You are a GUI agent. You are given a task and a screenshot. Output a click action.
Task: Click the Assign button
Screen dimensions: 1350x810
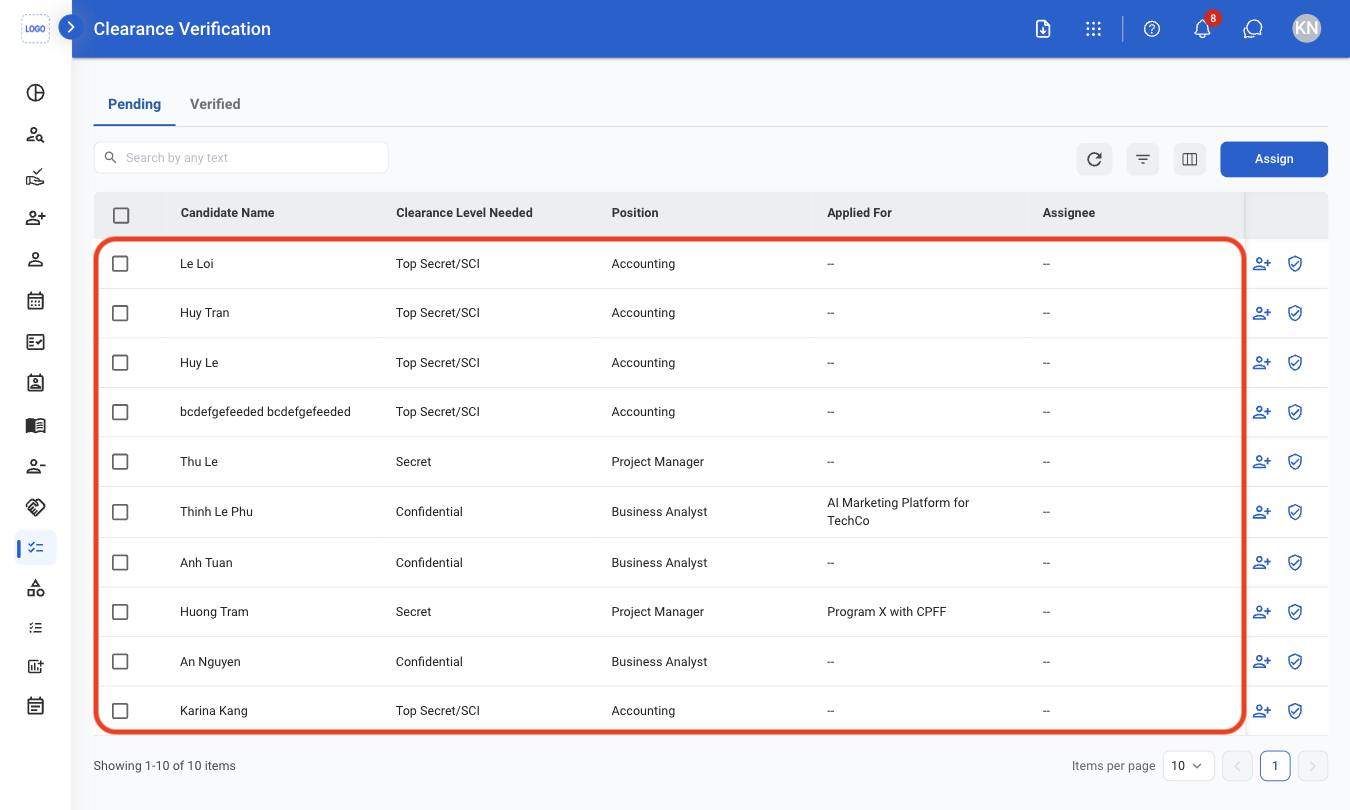click(x=1274, y=159)
